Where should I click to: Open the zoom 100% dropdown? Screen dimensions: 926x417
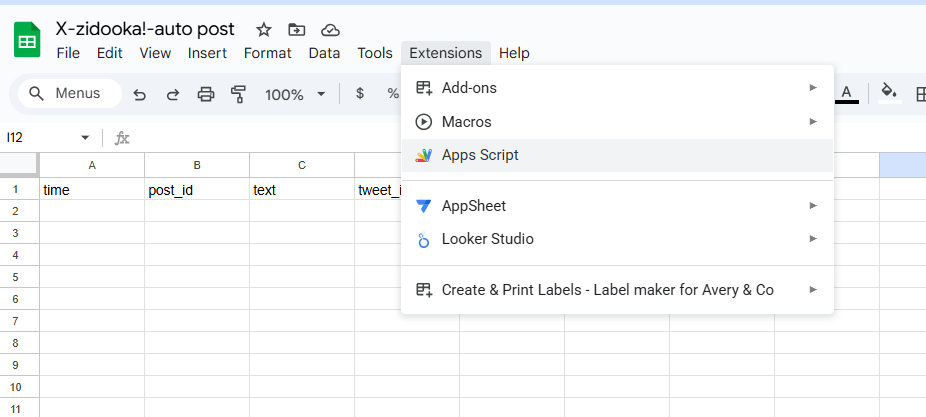[x=295, y=94]
